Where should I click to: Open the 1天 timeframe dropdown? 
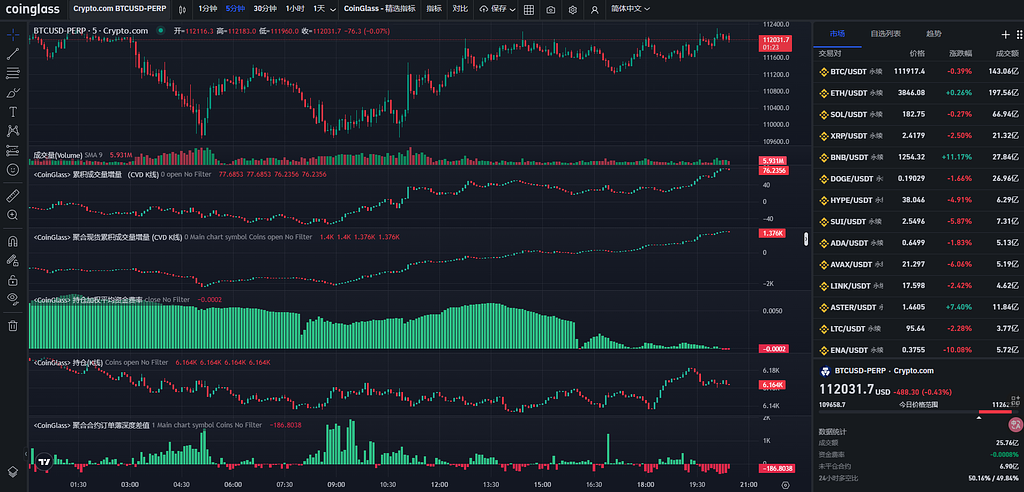322,9
